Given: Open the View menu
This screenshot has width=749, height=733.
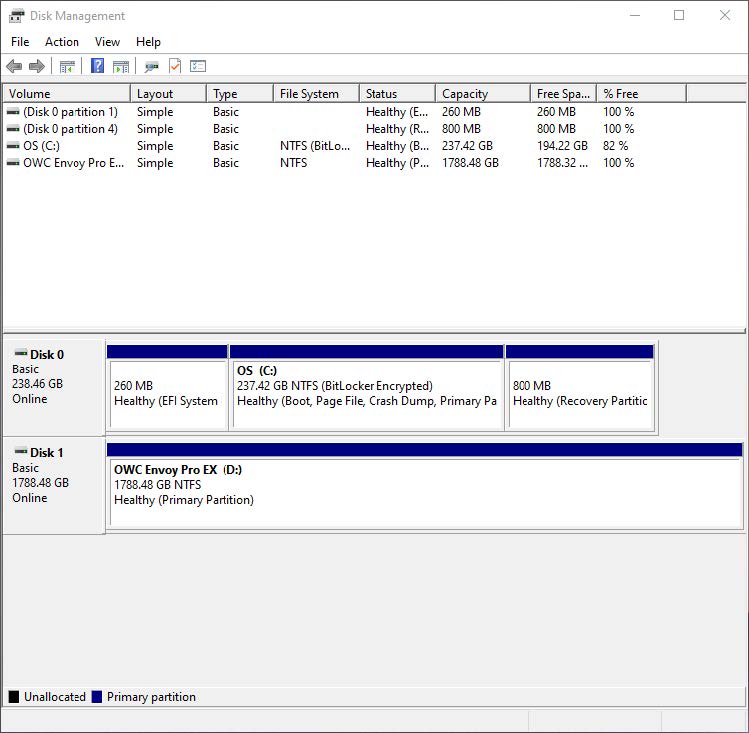Looking at the screenshot, I should 107,42.
